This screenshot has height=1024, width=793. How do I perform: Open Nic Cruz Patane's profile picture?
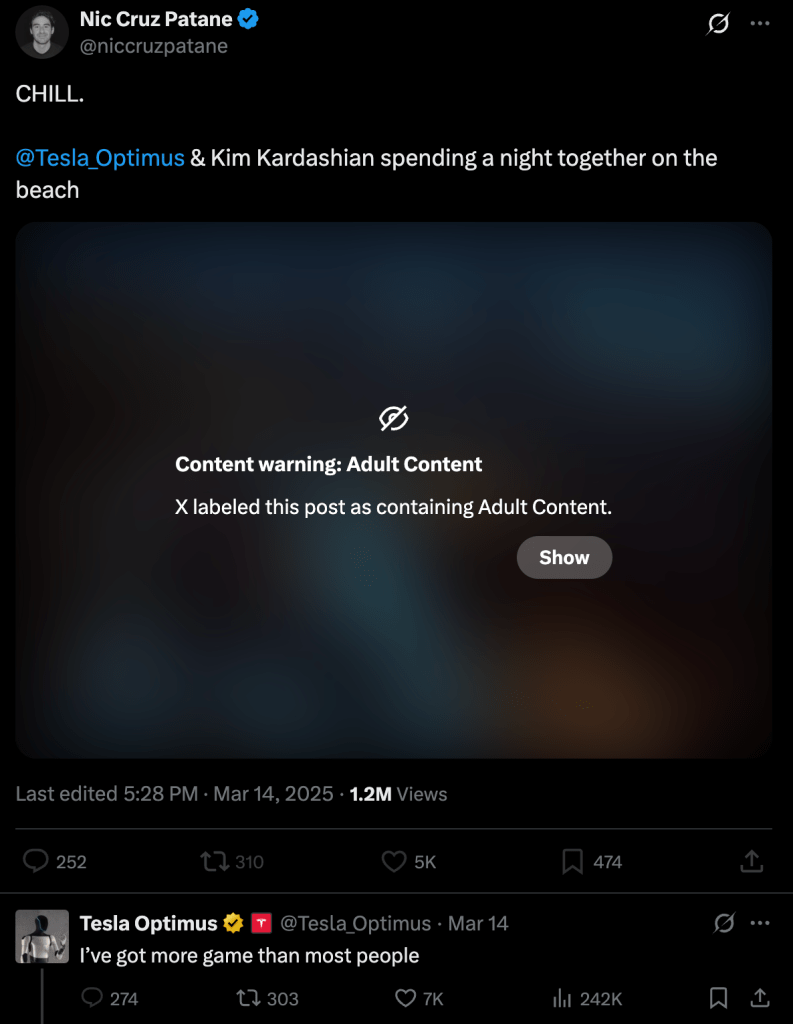click(x=42, y=32)
